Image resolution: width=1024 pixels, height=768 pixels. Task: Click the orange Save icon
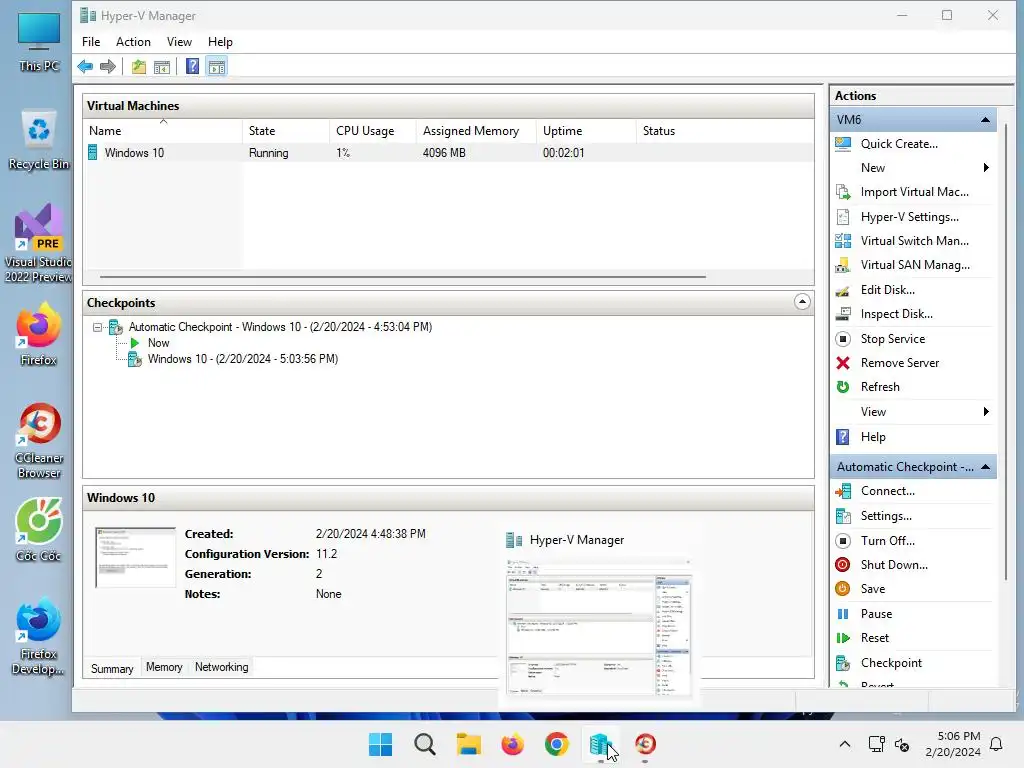coord(843,589)
